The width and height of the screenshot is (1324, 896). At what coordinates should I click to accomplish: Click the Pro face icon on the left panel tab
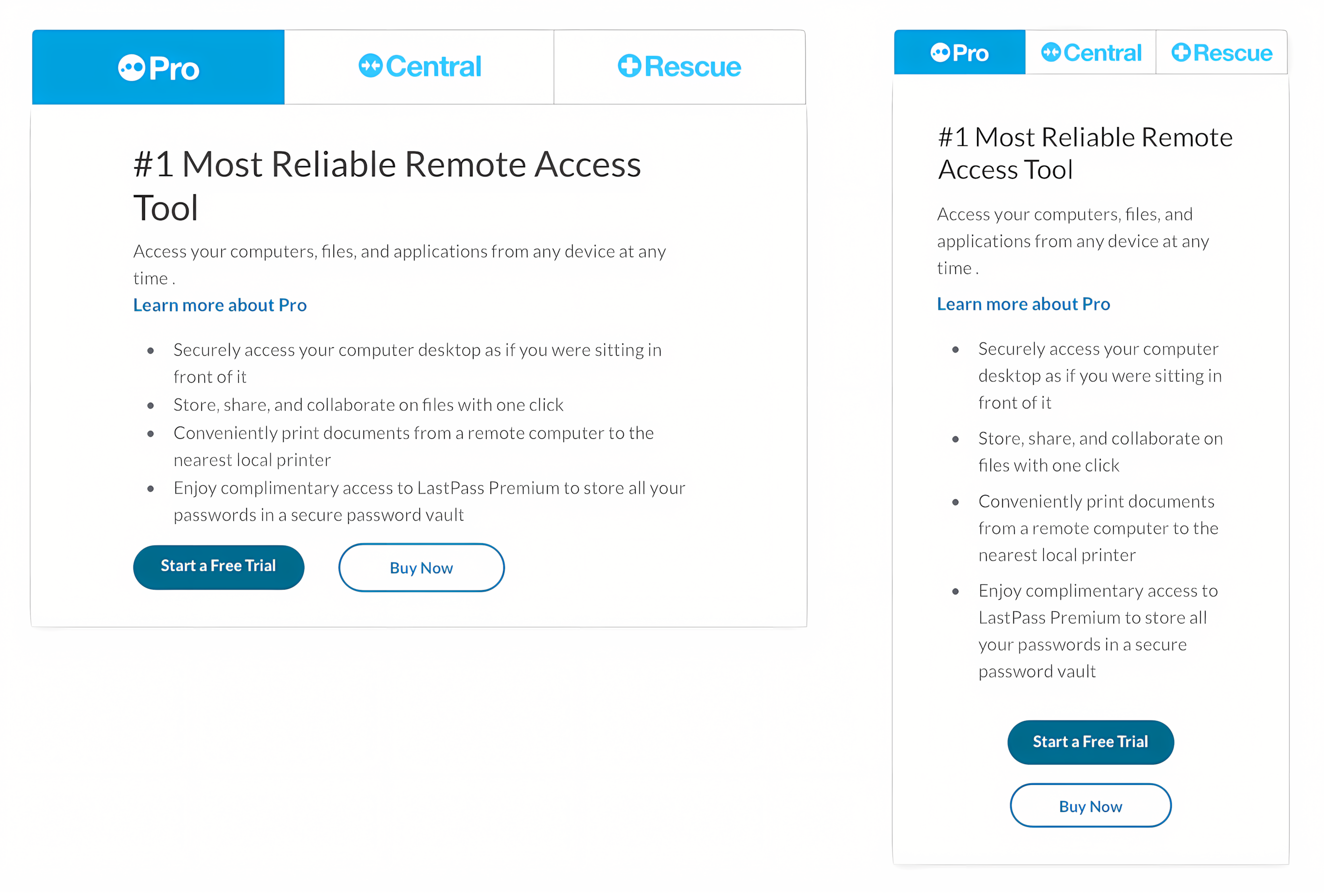coord(132,67)
